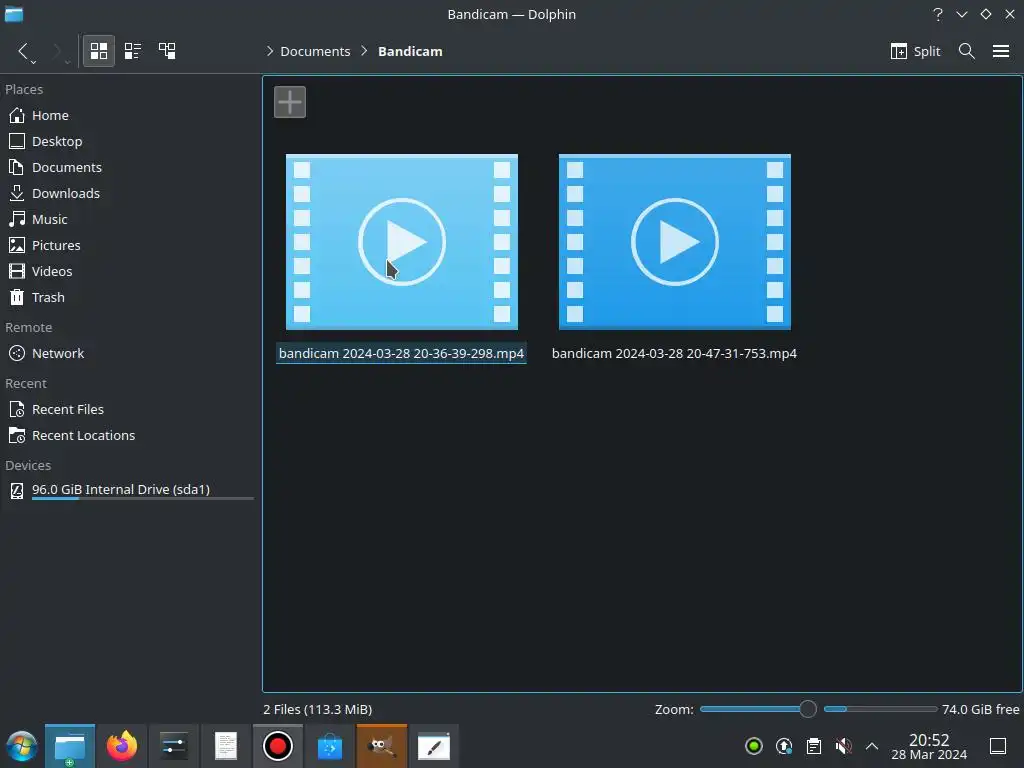Click the Zoom slider handle
1024x768 pixels.
point(808,709)
